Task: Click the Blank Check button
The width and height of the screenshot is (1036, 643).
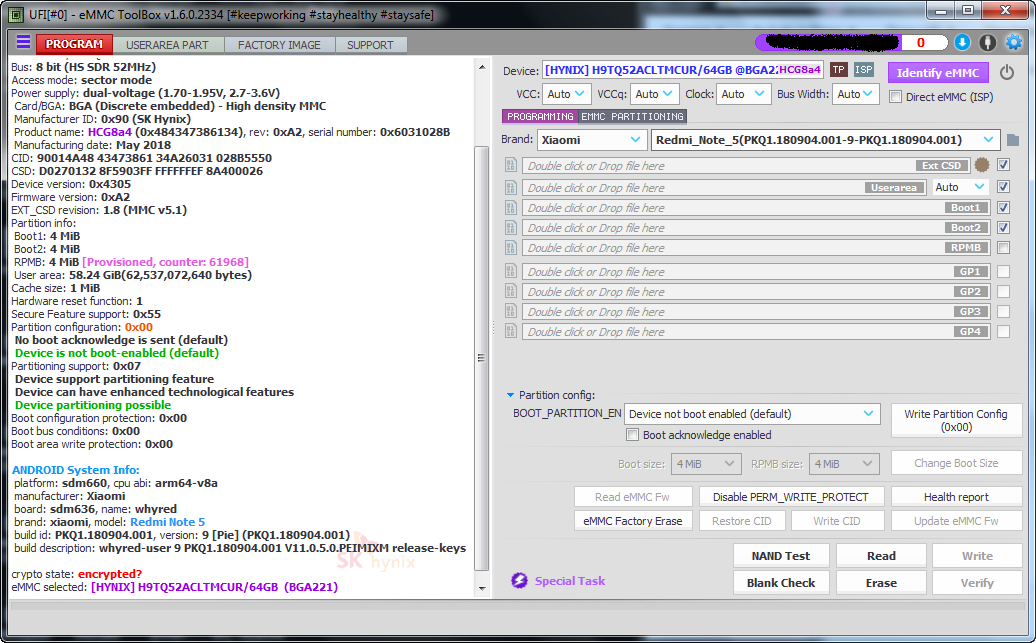Action: 780,583
